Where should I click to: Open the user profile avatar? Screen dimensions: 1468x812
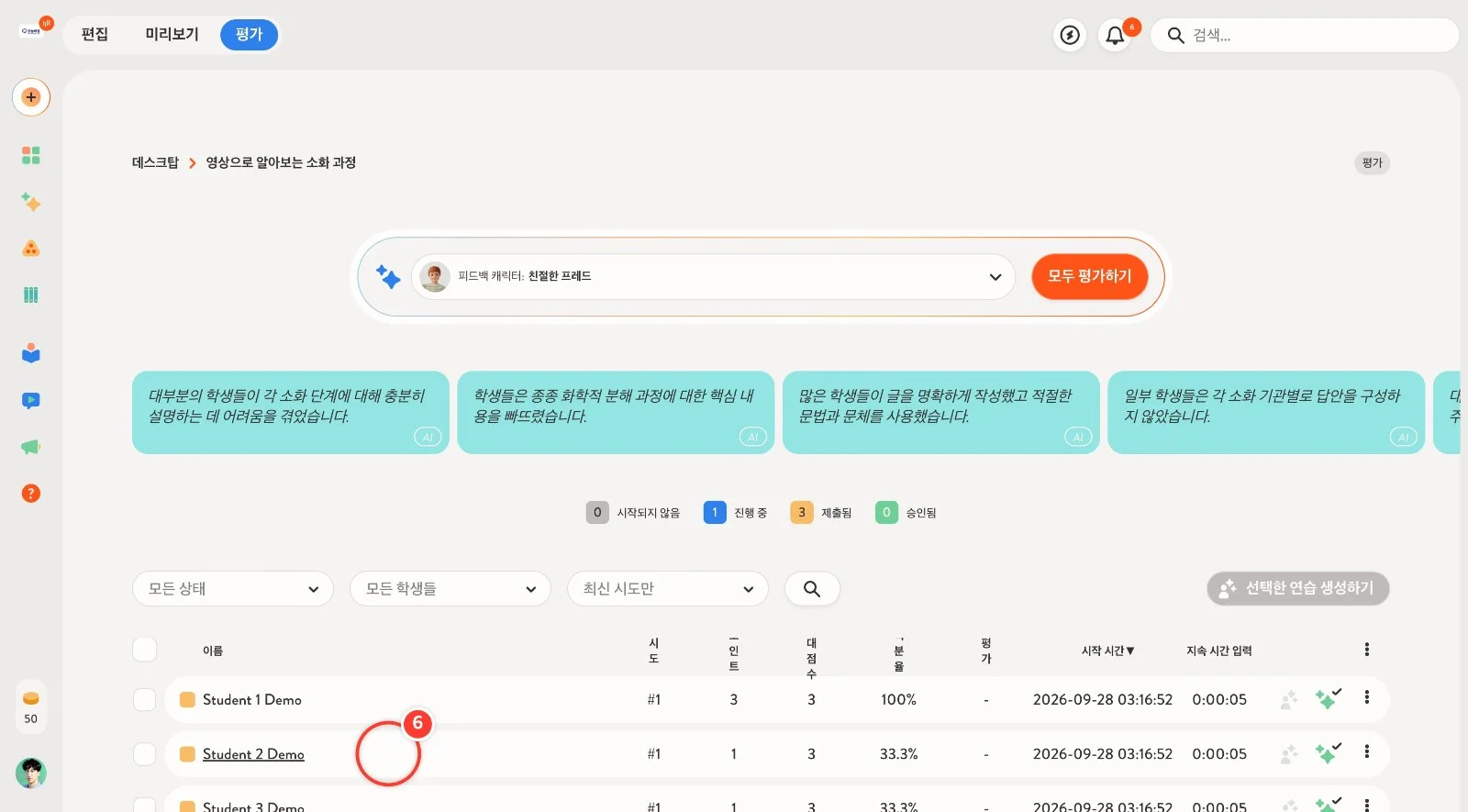click(x=31, y=773)
